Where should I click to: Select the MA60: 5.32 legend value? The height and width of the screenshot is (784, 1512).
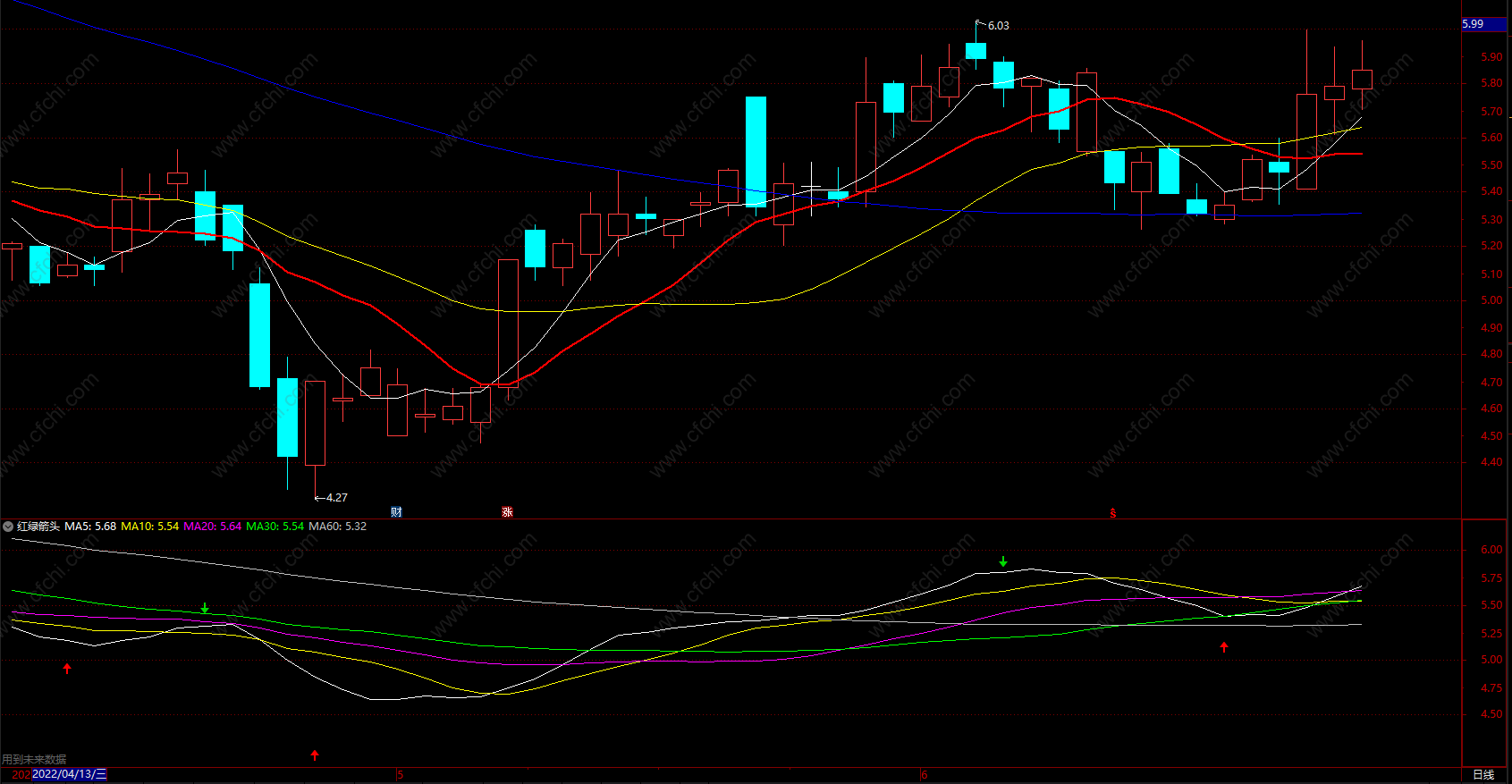[x=338, y=527]
